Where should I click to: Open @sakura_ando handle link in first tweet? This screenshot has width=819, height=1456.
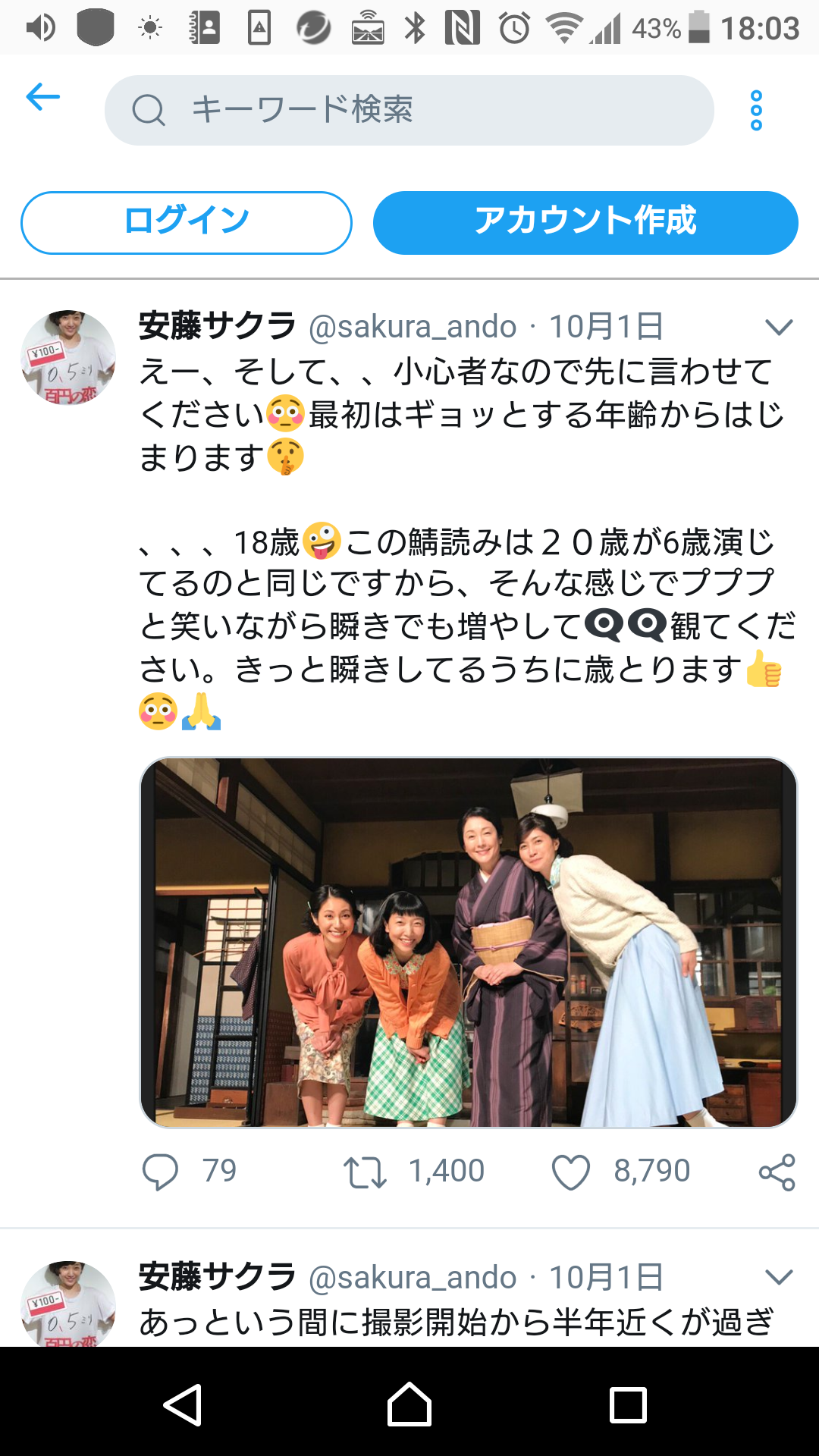413,327
